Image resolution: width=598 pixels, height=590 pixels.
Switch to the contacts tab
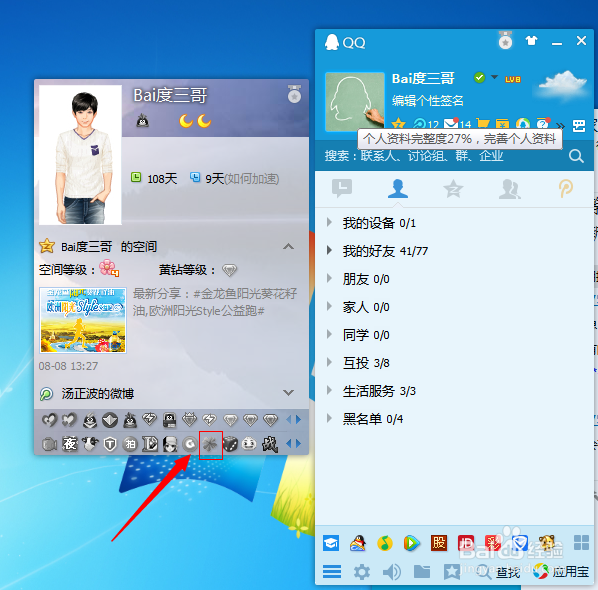[x=398, y=188]
